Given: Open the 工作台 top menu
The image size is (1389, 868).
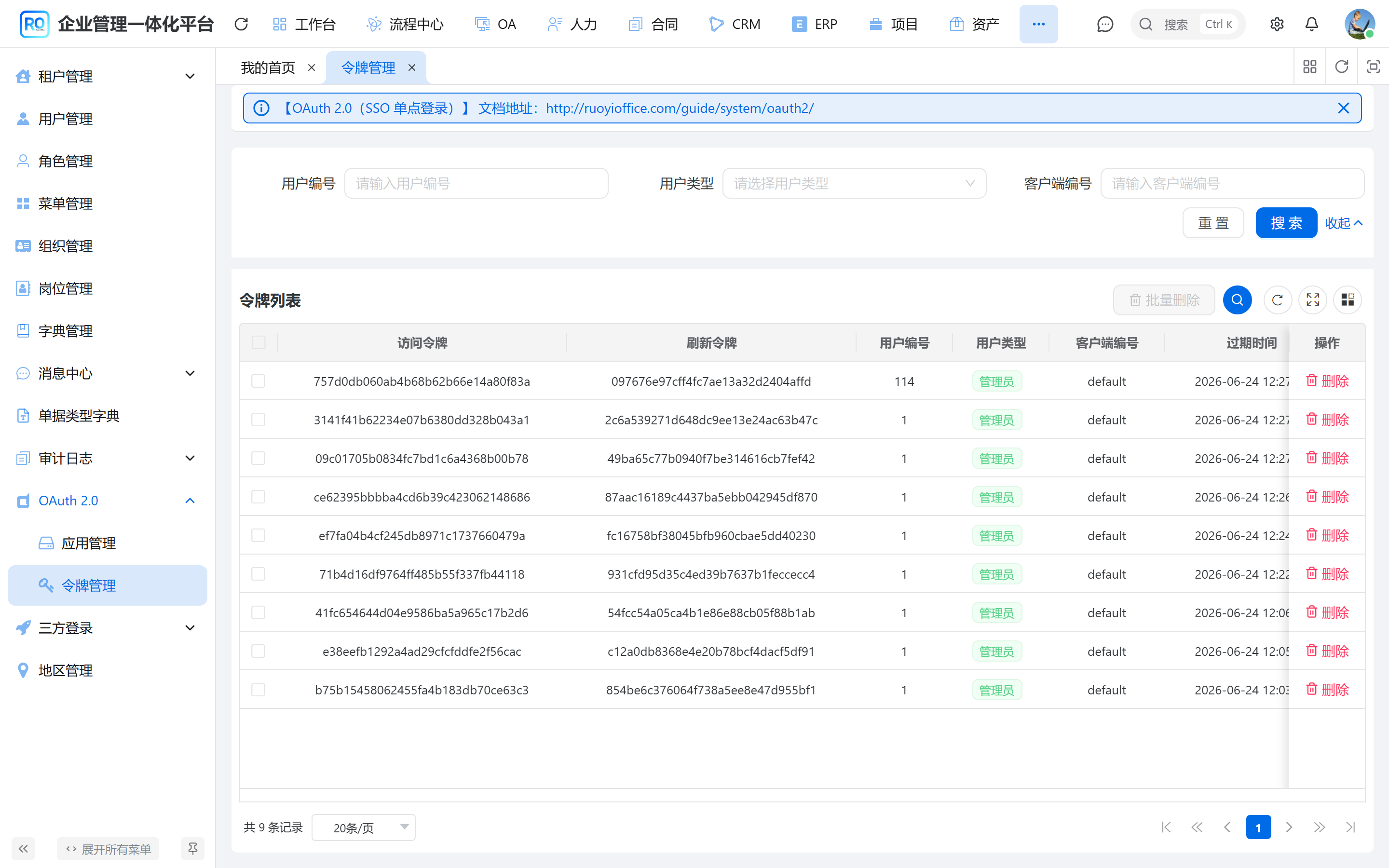Looking at the screenshot, I should 304,24.
